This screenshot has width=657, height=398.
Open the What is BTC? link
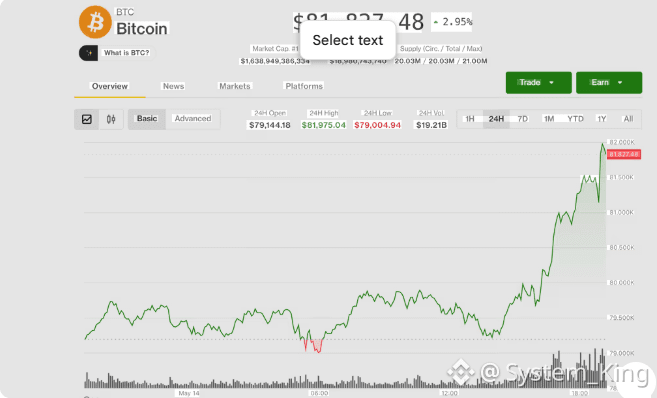(127, 53)
